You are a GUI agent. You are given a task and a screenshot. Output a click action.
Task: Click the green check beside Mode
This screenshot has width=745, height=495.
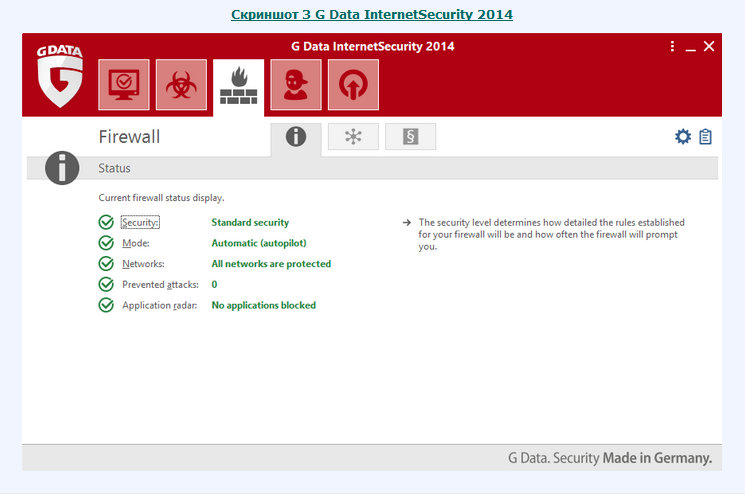tap(106, 243)
